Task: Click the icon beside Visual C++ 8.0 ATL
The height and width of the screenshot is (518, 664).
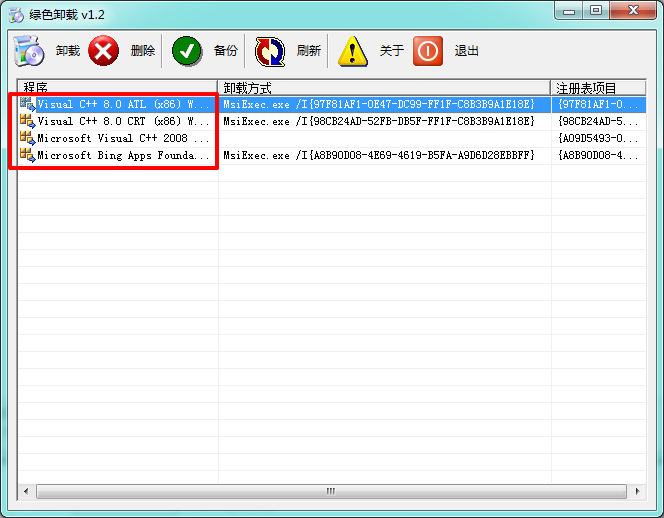Action: 28,104
